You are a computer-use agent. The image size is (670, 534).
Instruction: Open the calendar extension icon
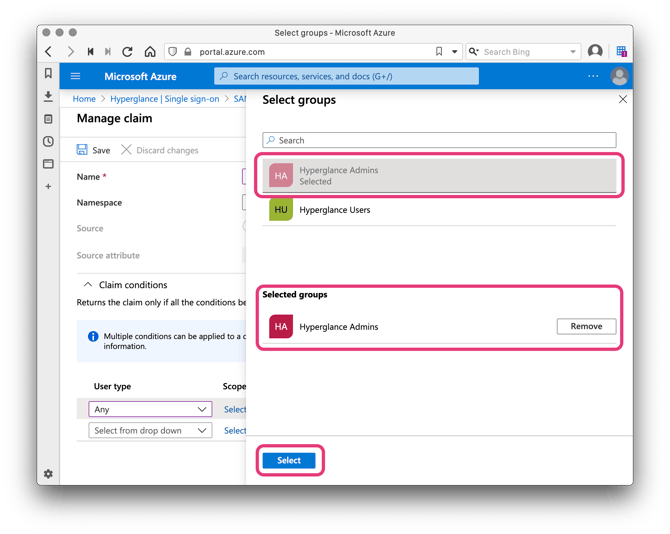point(622,52)
